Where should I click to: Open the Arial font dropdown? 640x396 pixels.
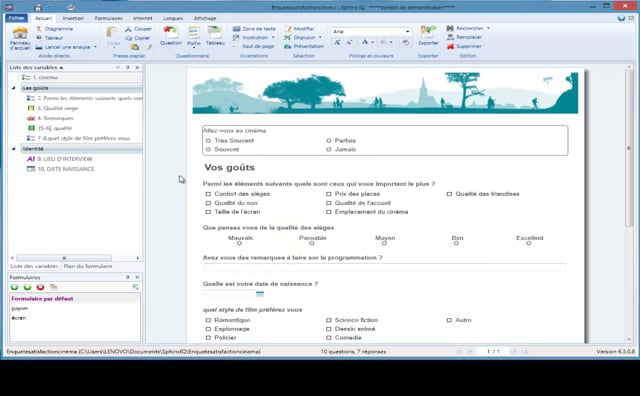pos(407,31)
